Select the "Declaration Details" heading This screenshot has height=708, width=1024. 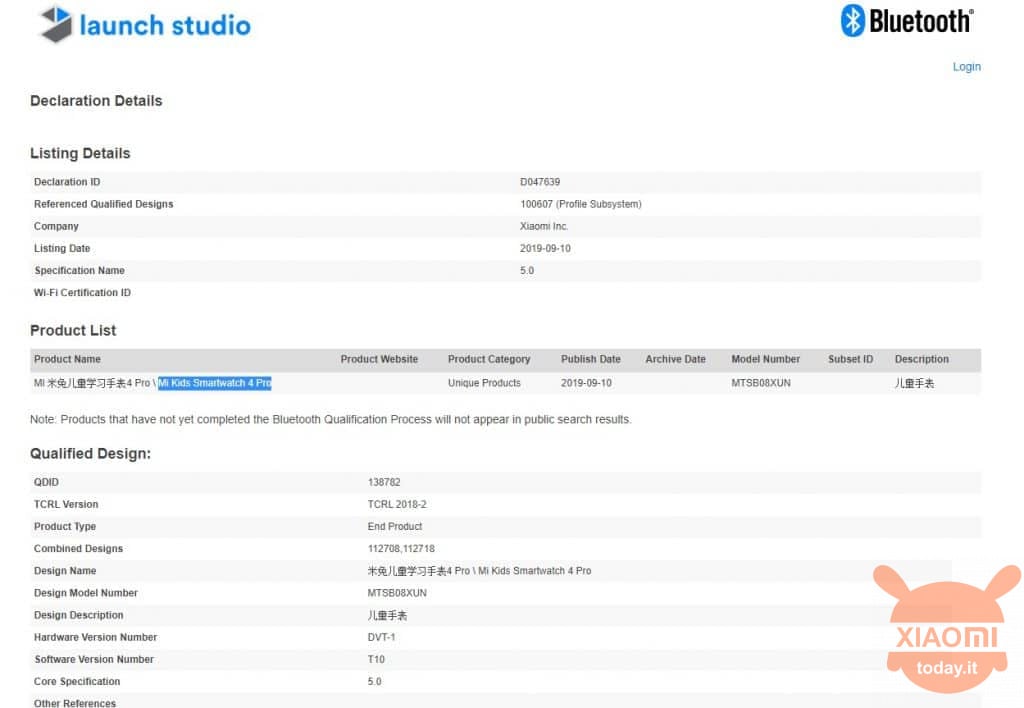(x=96, y=101)
